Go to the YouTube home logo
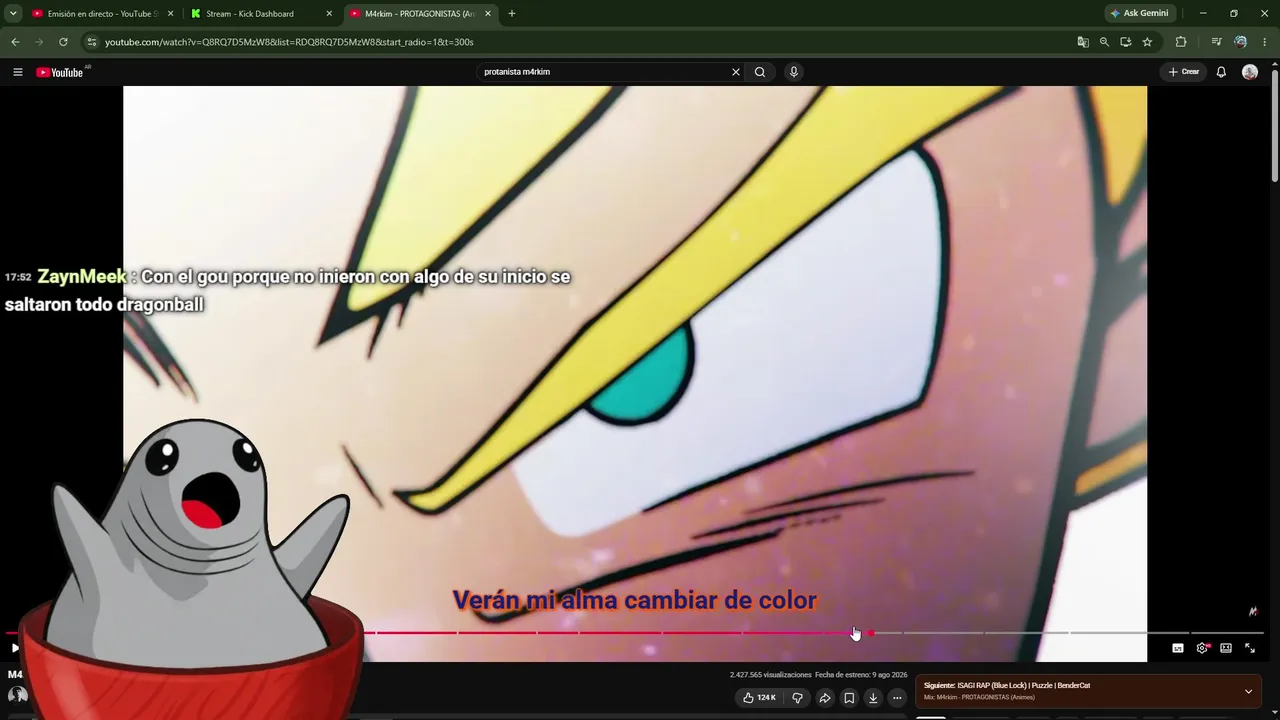 pos(60,72)
